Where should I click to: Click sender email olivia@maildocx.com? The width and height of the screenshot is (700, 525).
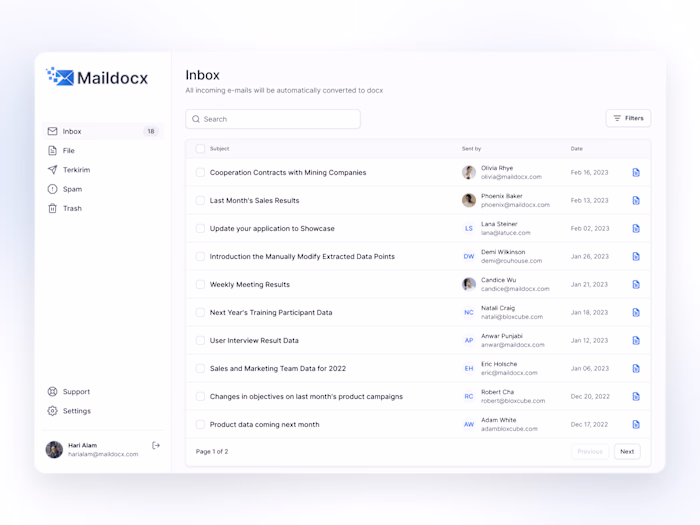511,177
